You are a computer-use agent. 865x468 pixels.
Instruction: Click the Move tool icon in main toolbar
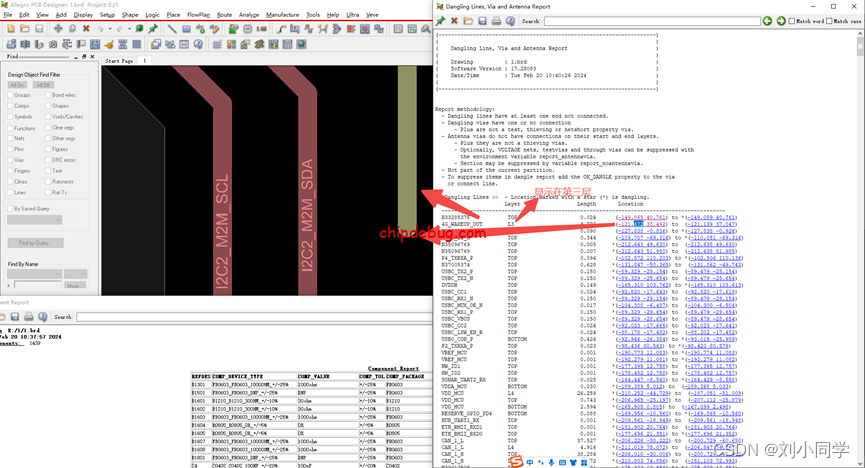click(58, 29)
